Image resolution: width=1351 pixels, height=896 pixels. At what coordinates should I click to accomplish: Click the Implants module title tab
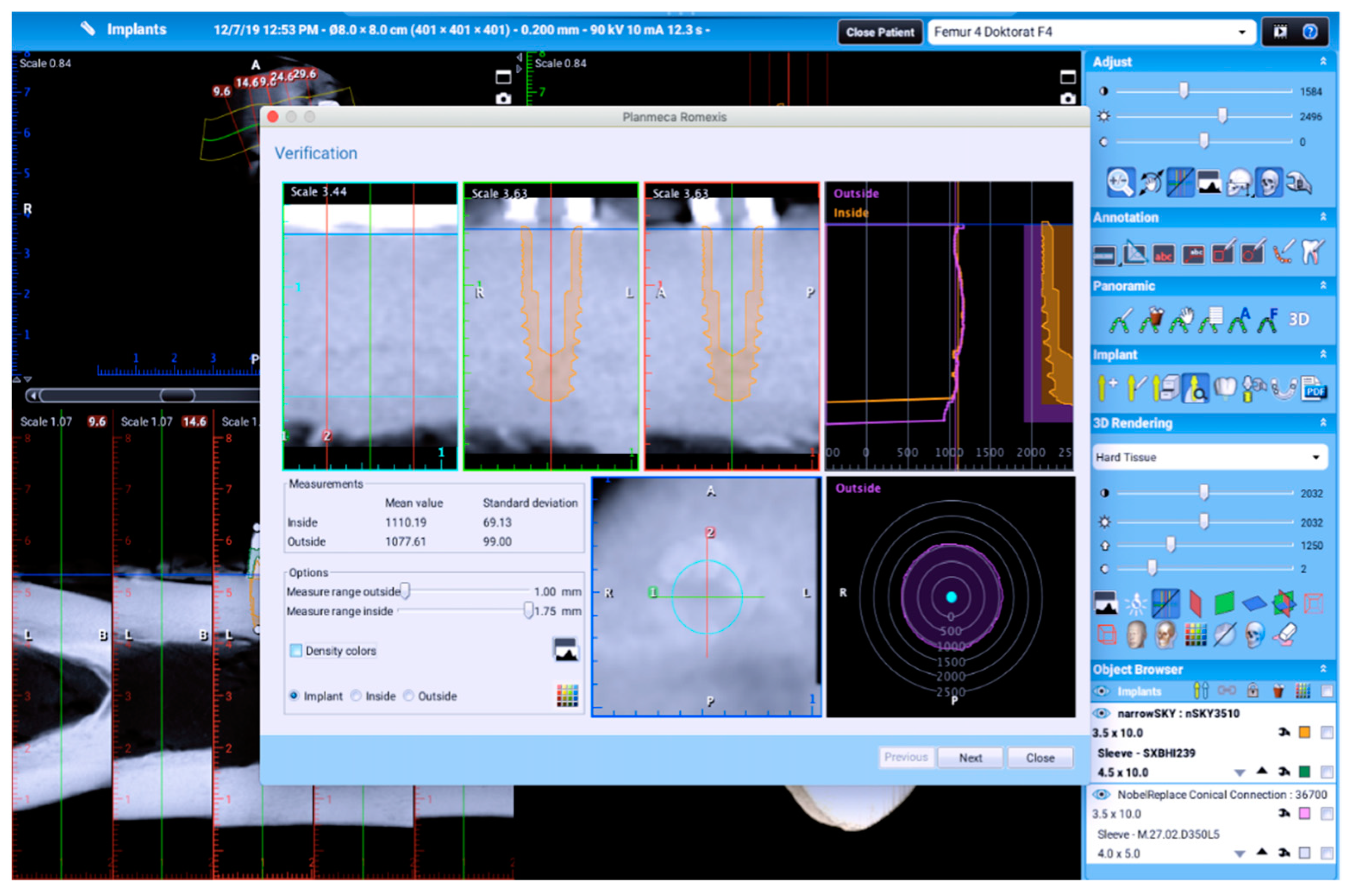pos(137,29)
